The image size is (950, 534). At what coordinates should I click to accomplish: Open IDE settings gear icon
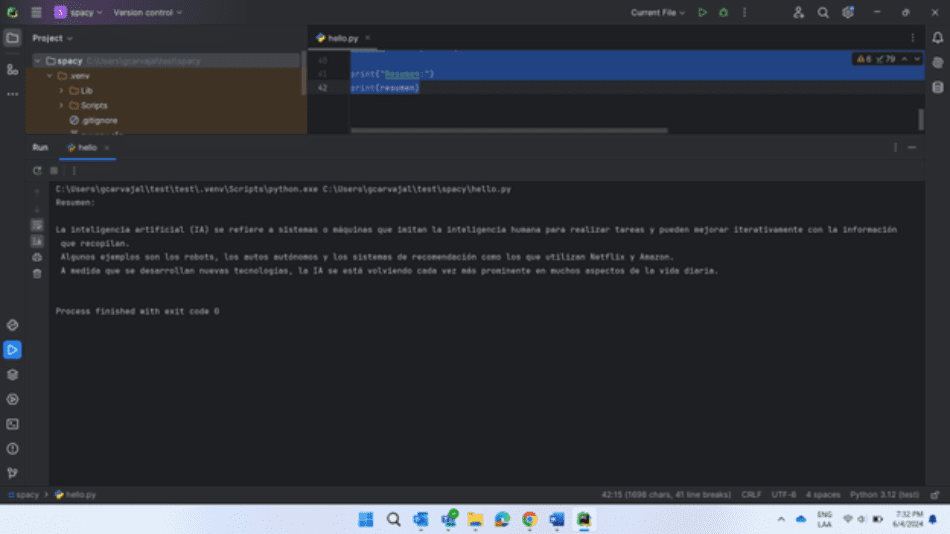click(x=848, y=12)
